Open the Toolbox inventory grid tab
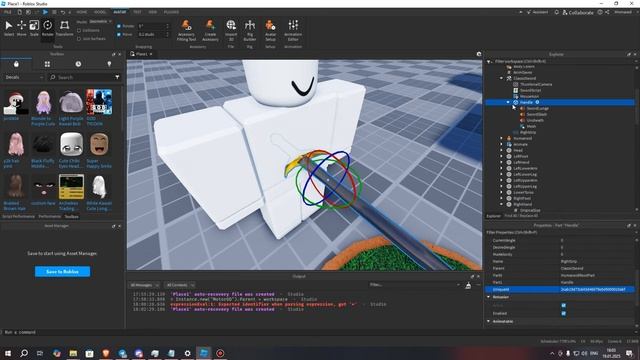Viewport: 640px width, 360px height. click(47, 64)
